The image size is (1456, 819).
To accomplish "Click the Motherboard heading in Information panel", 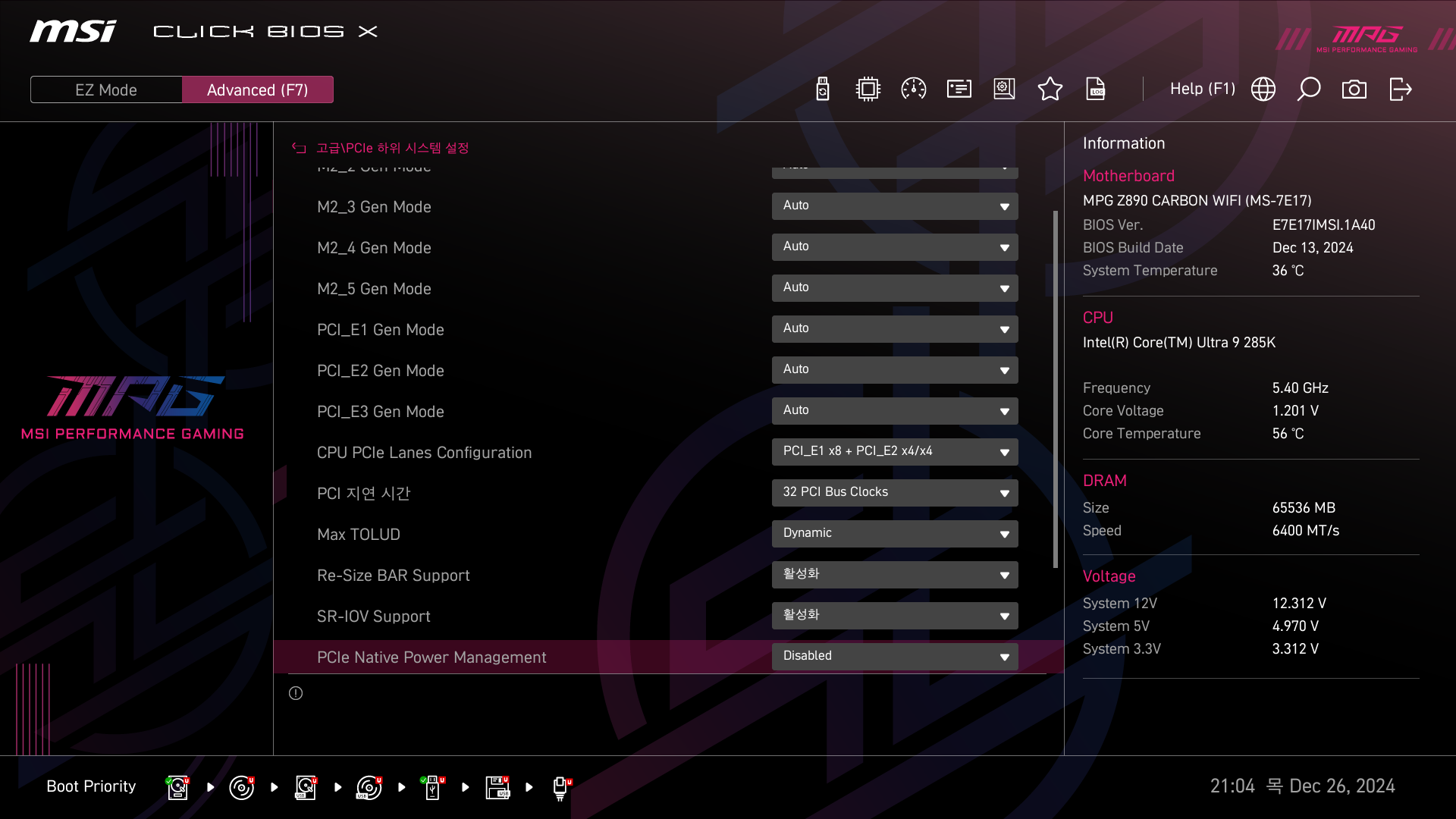I will 1128,176.
